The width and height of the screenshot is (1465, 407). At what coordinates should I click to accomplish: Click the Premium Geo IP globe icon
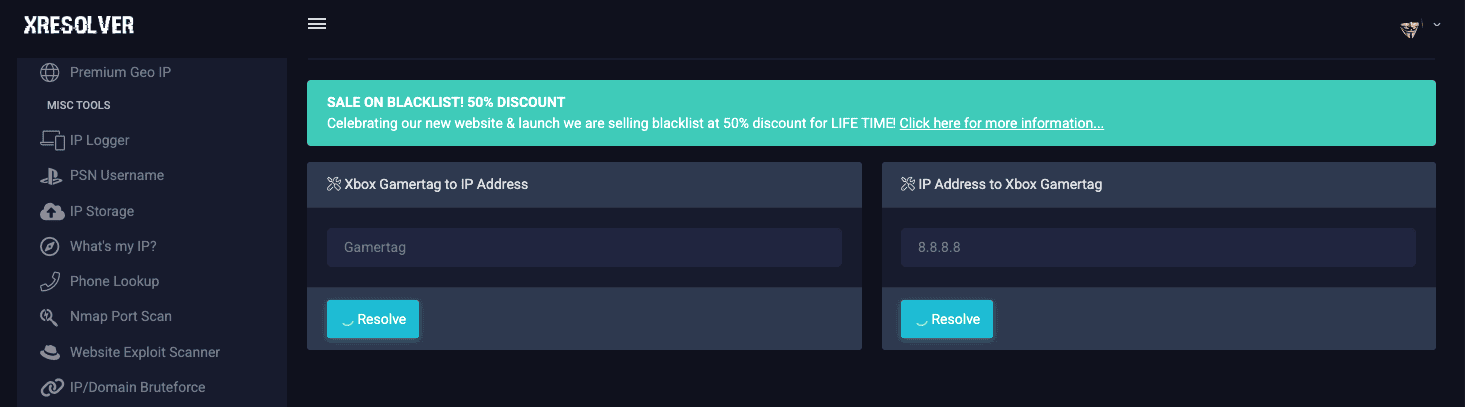(50, 72)
